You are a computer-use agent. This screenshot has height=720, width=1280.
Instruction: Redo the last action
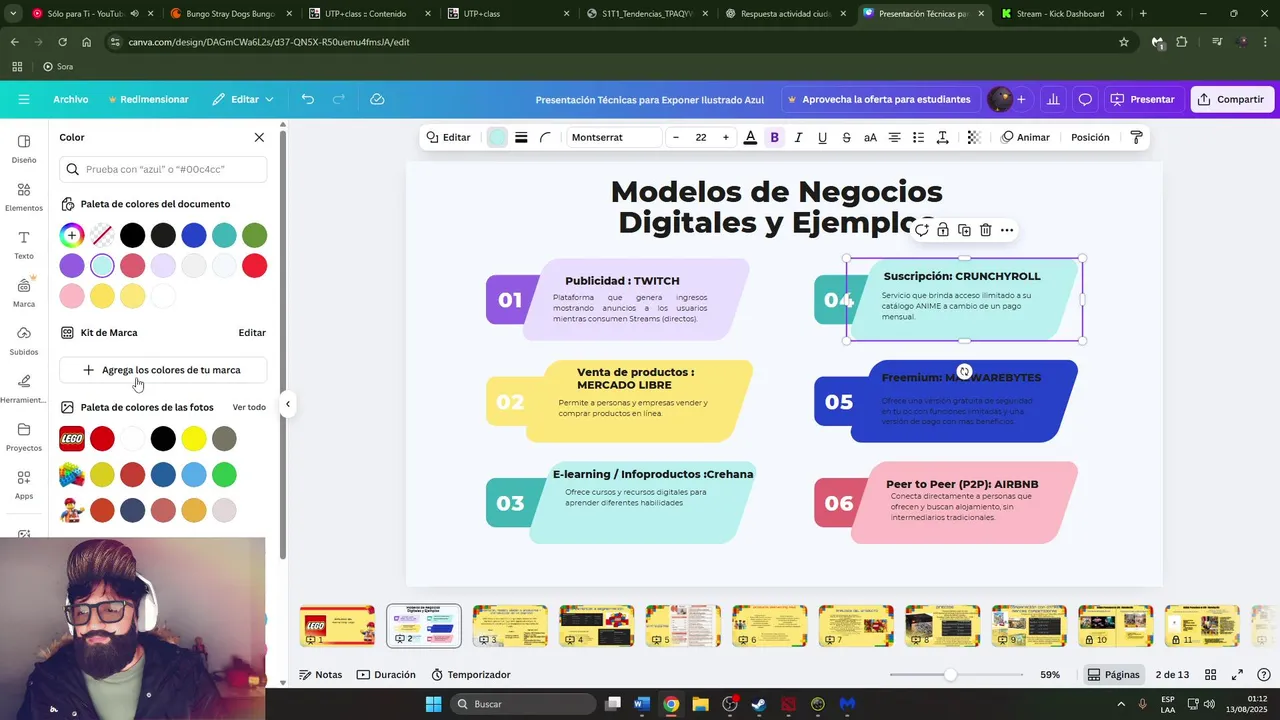coord(339,99)
